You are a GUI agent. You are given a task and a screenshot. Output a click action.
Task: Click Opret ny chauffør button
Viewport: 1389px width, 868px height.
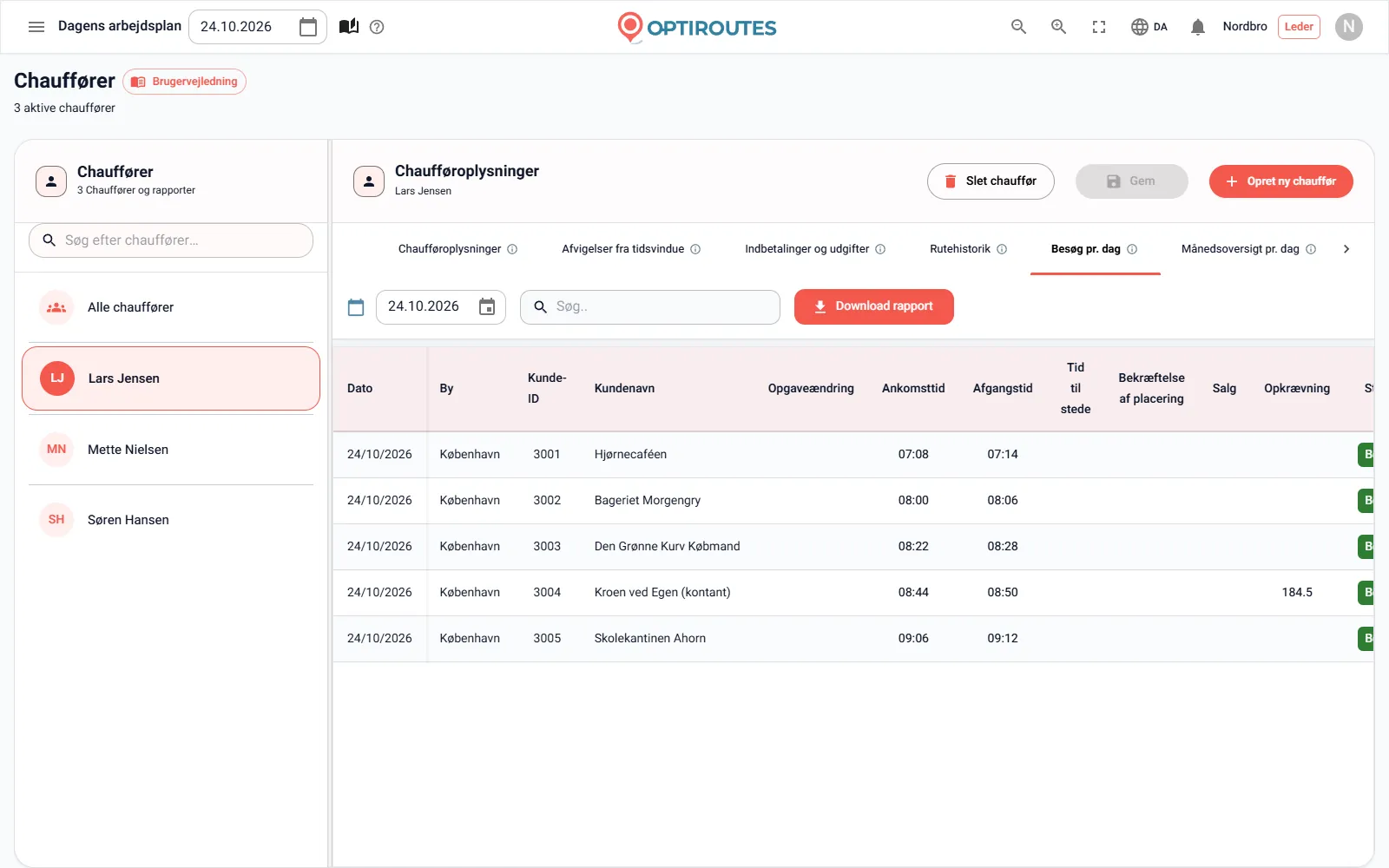pyautogui.click(x=1281, y=181)
